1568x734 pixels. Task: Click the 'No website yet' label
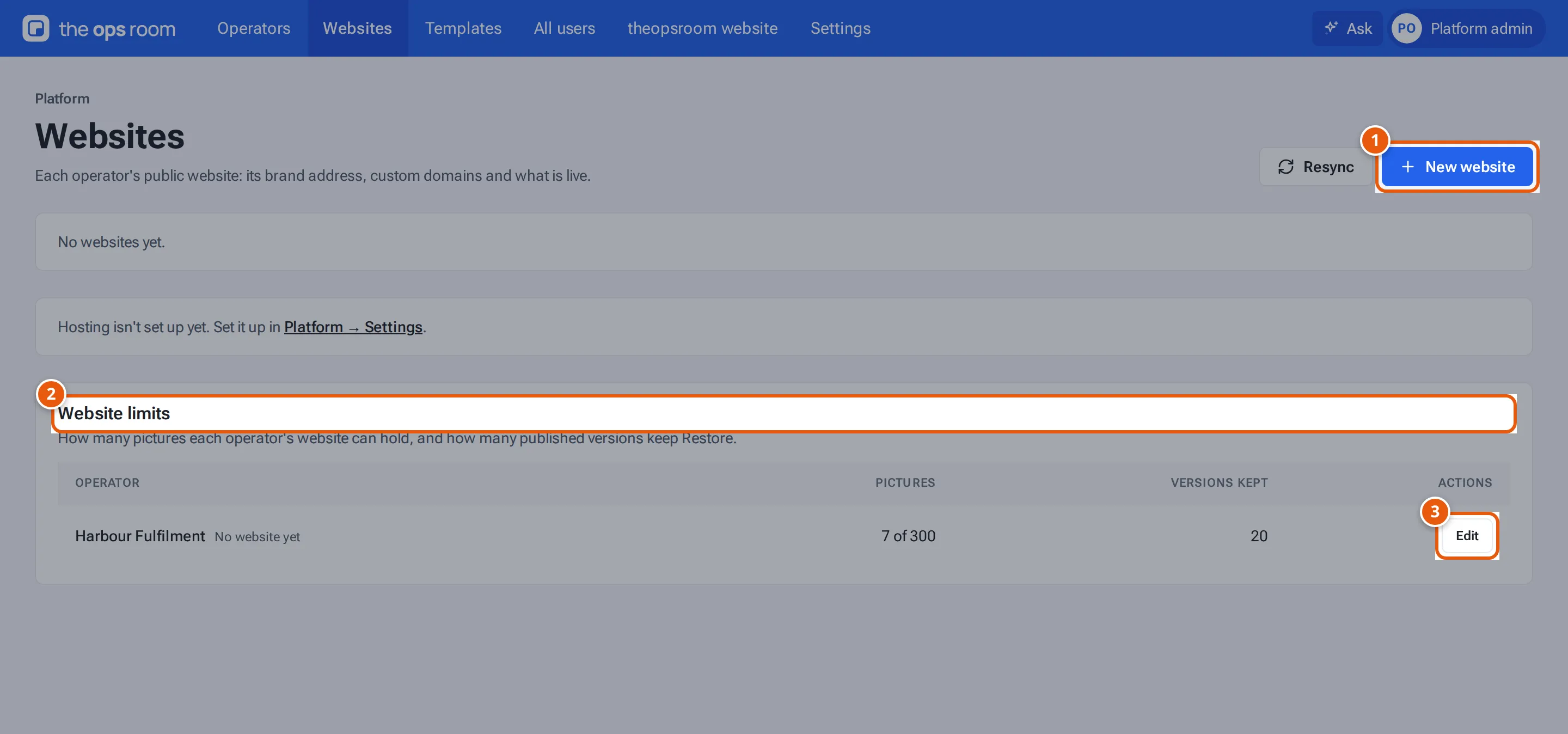point(257,537)
